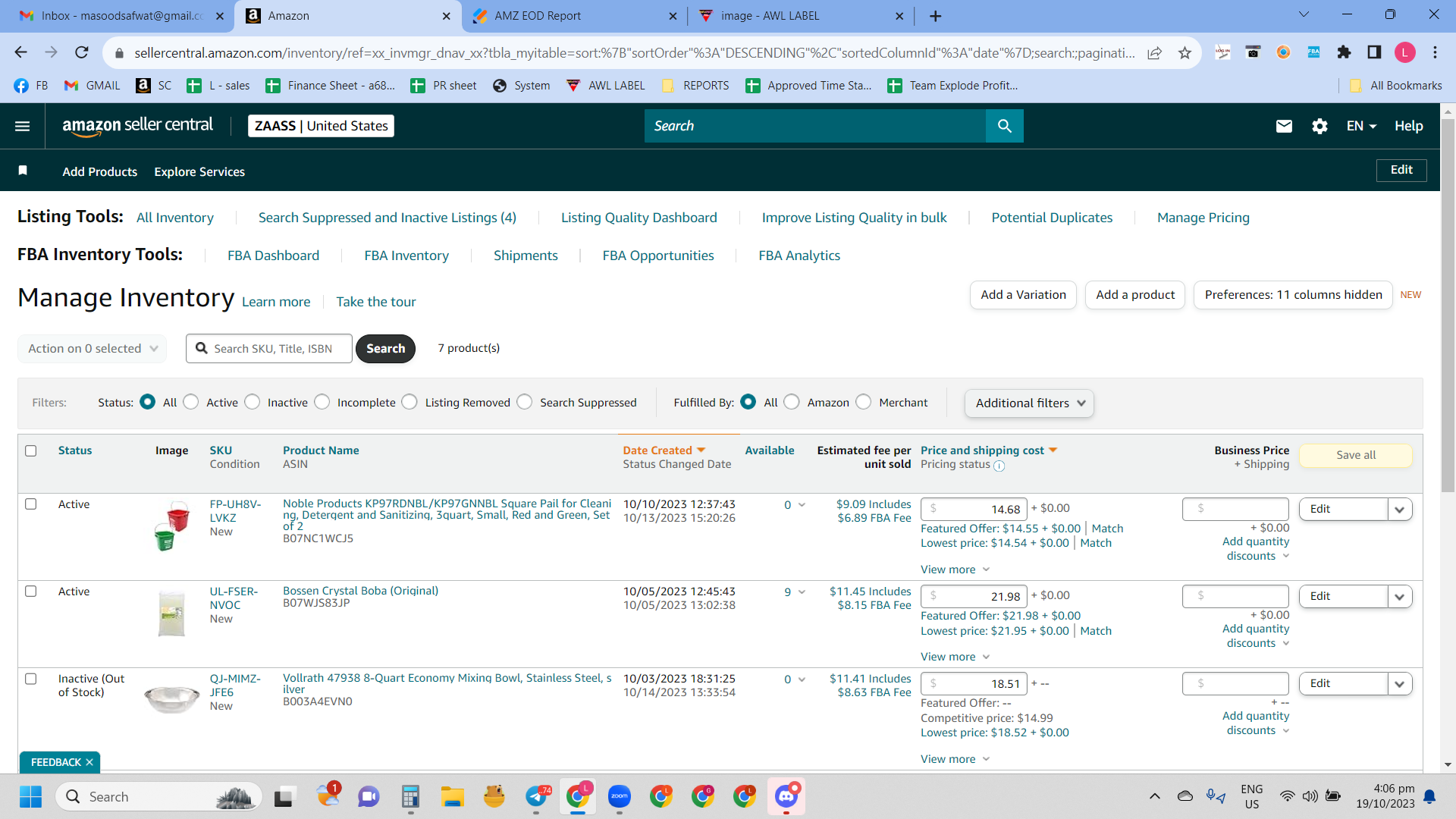The width and height of the screenshot is (1456, 819).
Task: Click the Save all button
Action: click(x=1356, y=455)
